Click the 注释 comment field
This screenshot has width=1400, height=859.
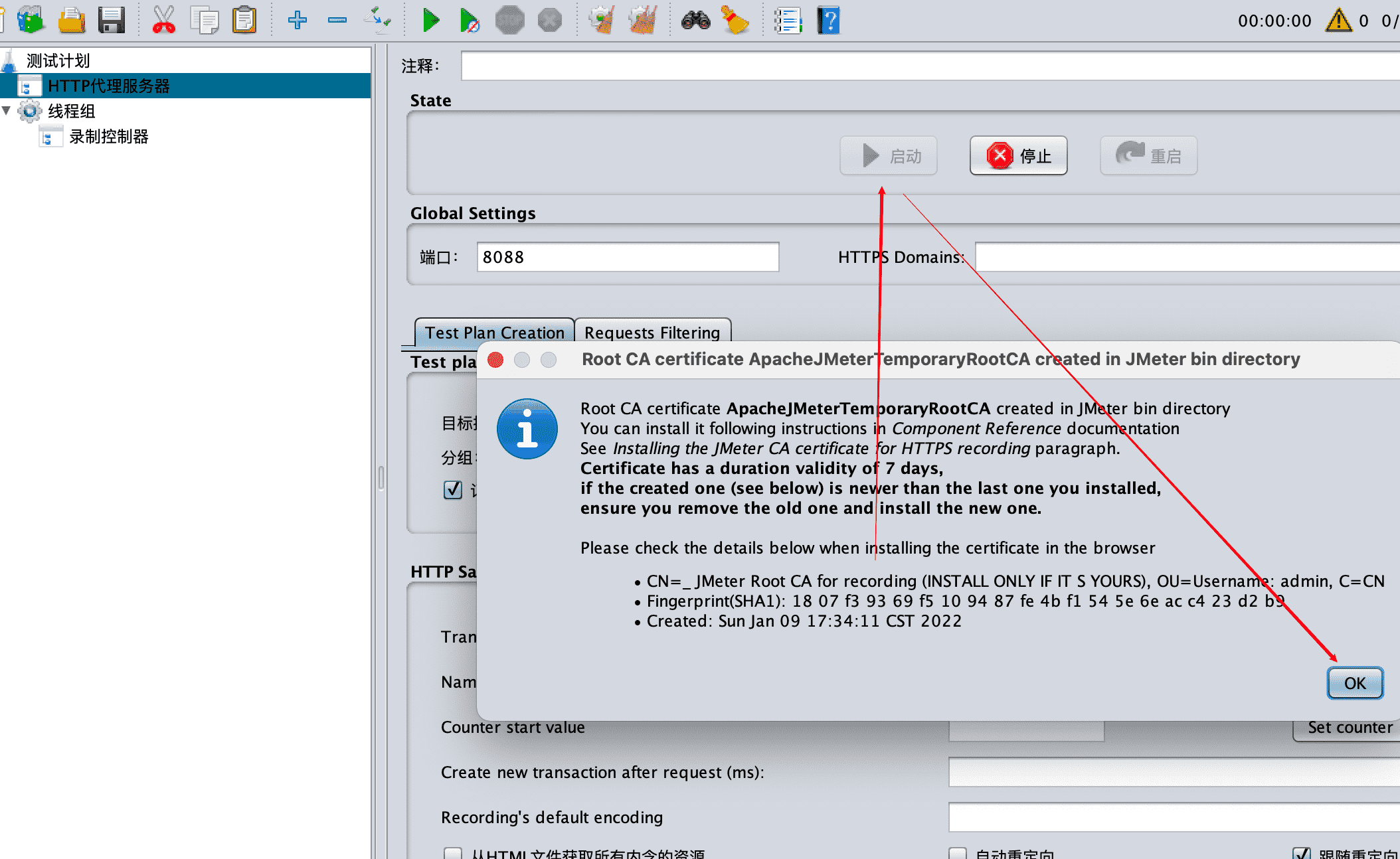point(930,66)
